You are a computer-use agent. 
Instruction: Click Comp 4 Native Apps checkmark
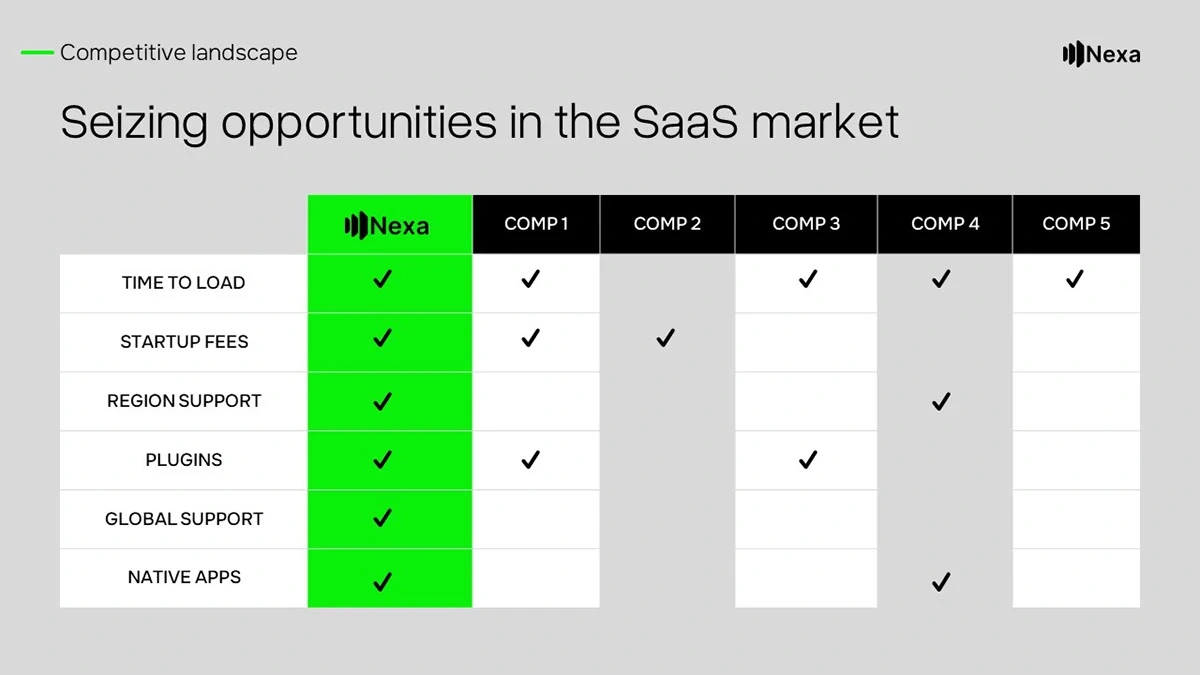[x=941, y=581]
